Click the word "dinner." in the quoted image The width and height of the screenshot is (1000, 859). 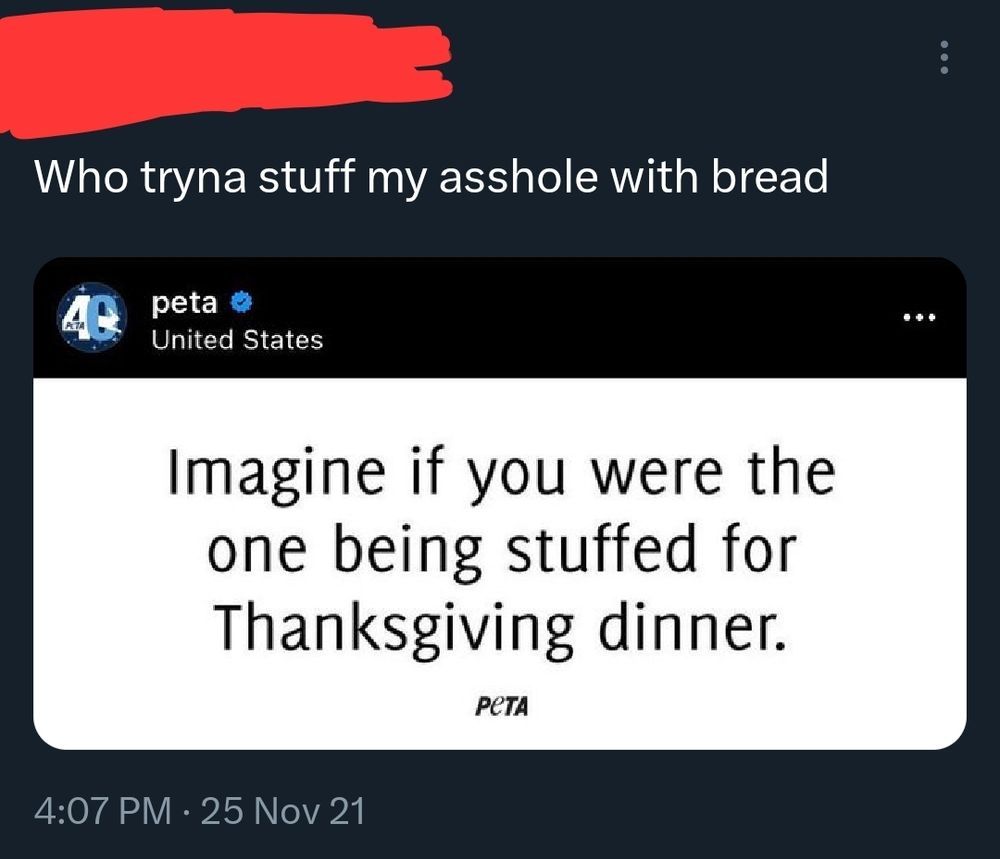point(689,624)
